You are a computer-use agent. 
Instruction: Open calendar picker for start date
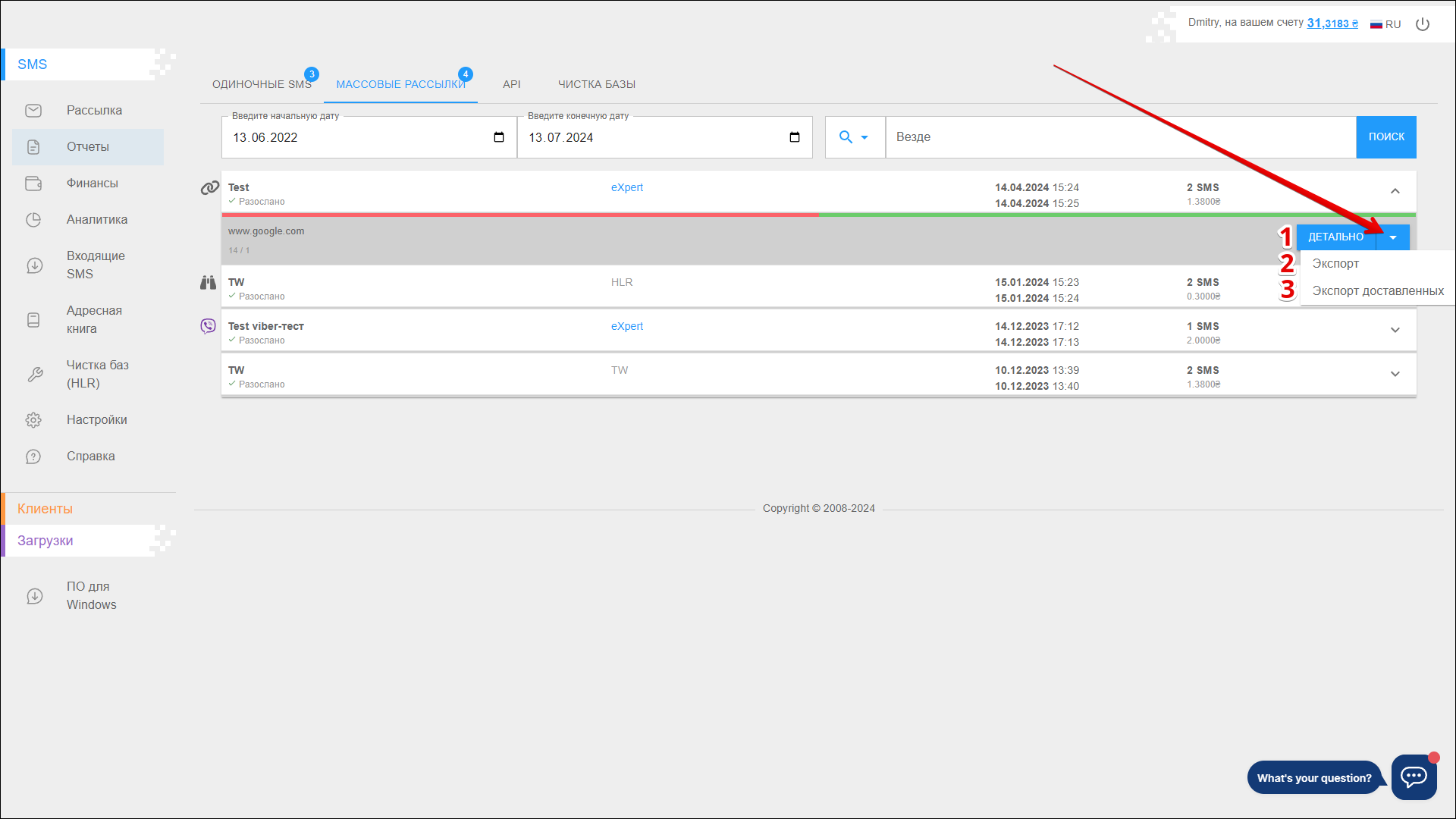coord(499,137)
